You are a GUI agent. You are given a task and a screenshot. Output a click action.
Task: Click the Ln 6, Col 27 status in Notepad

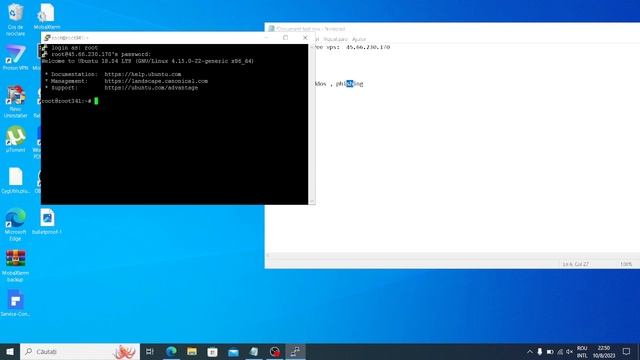point(576,264)
